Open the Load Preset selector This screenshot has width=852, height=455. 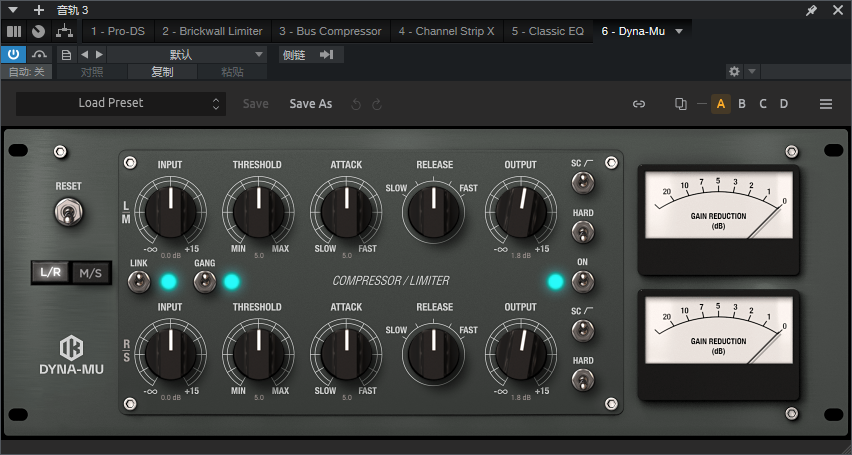(x=121, y=103)
